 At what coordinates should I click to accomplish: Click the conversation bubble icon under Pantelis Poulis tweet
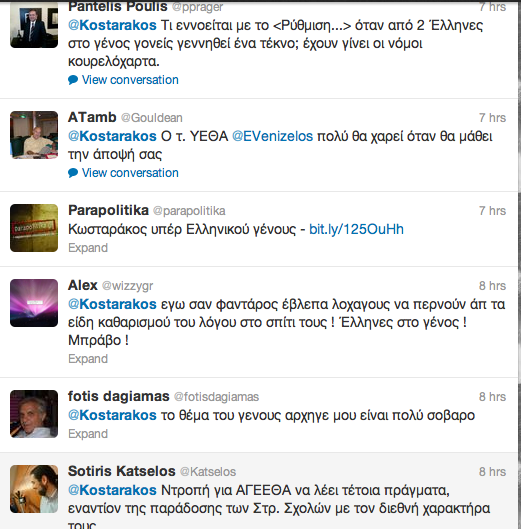(x=73, y=80)
